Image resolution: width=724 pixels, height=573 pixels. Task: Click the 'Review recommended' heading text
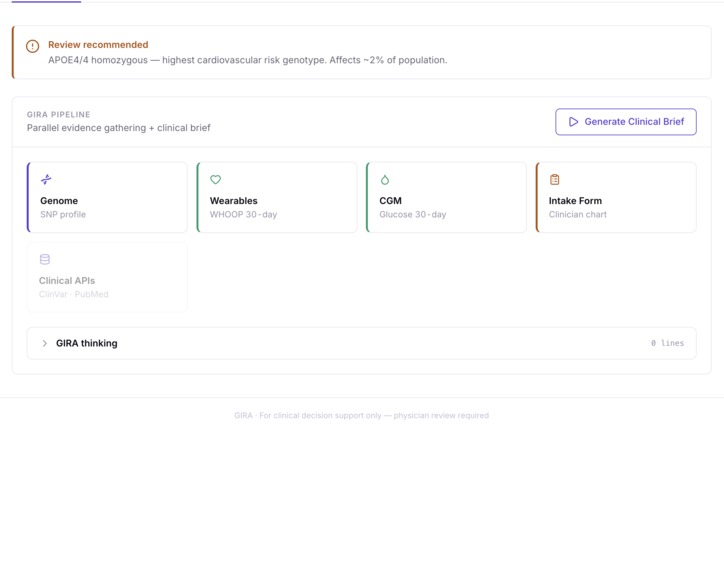(98, 45)
